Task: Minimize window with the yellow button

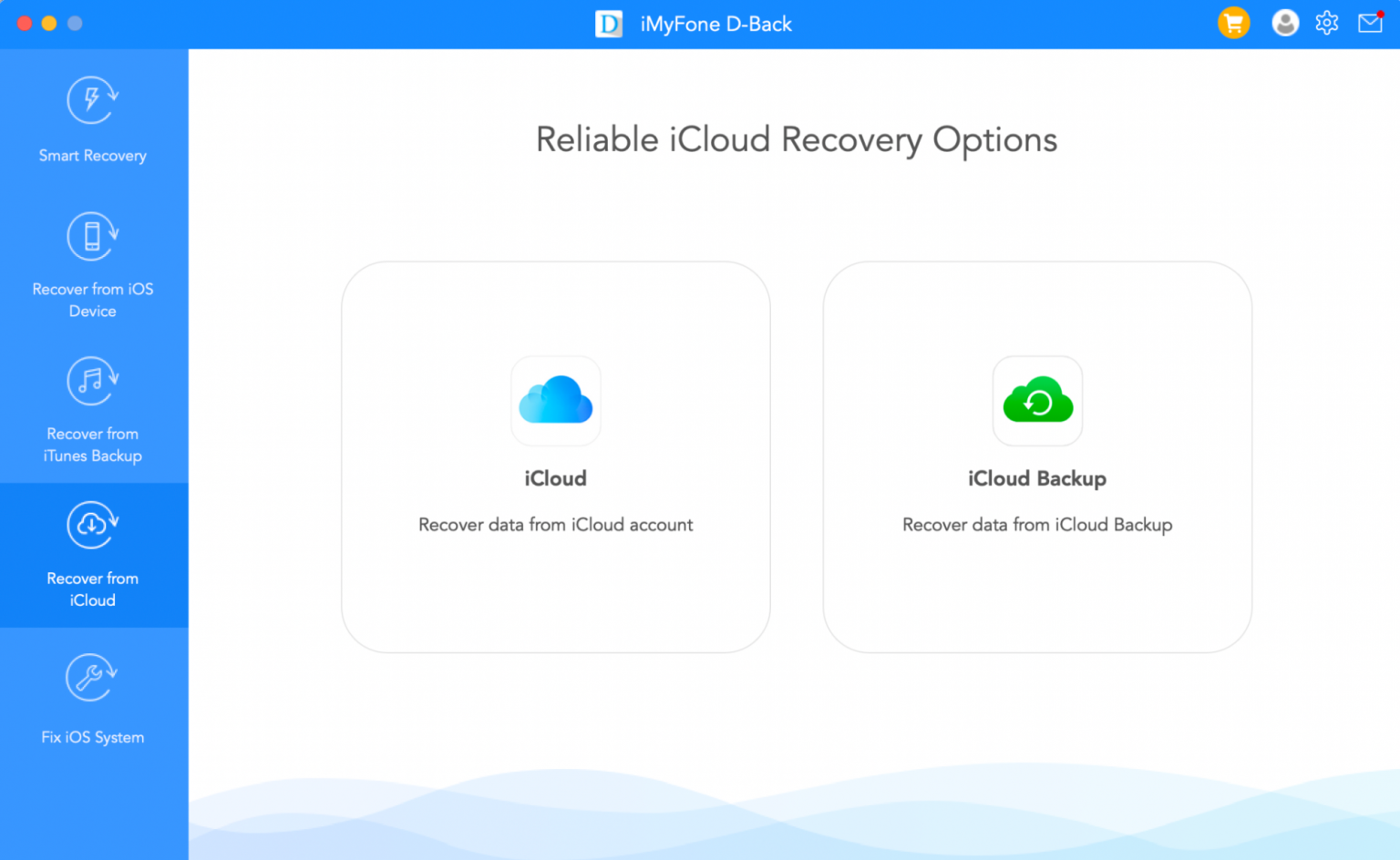Action: [x=49, y=23]
